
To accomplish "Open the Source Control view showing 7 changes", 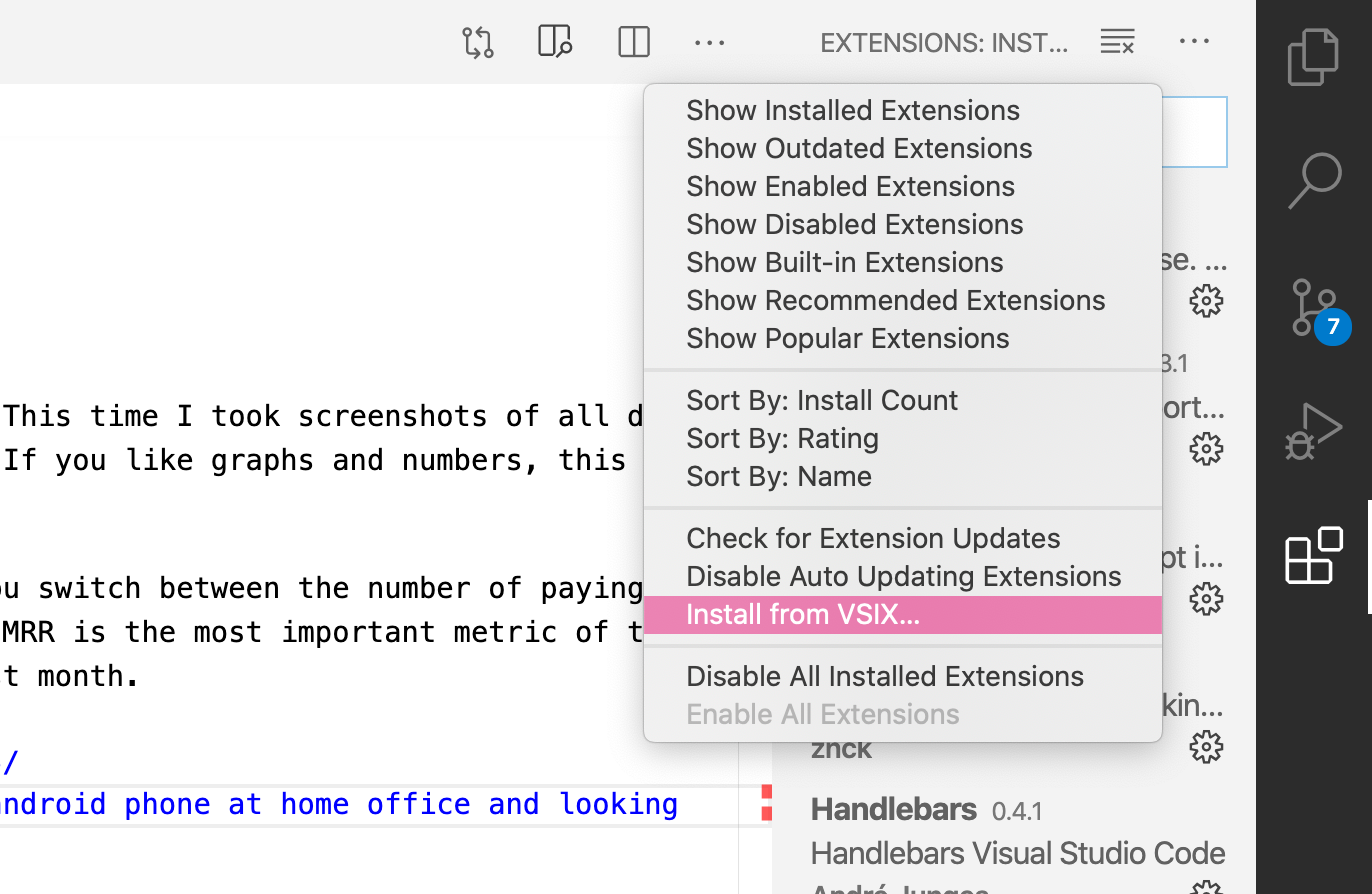I will pos(1313,307).
